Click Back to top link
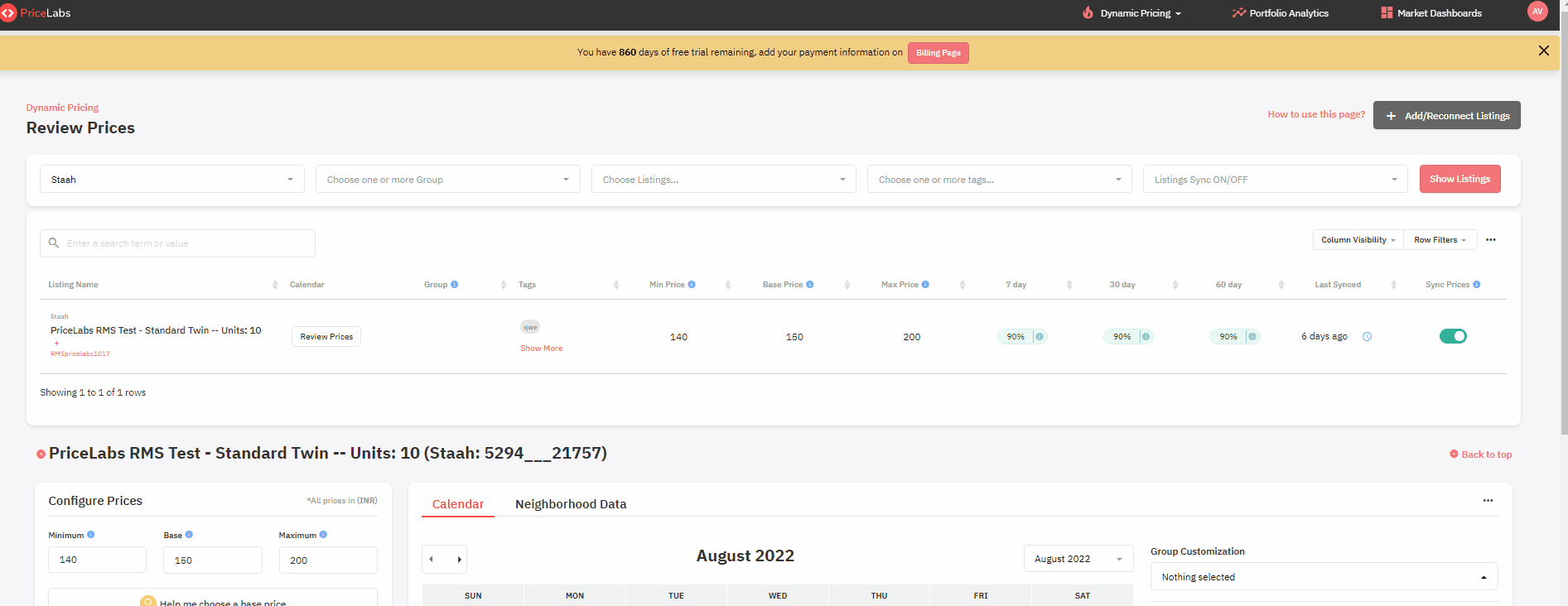Viewport: 1568px width, 606px height. pyautogui.click(x=1481, y=454)
